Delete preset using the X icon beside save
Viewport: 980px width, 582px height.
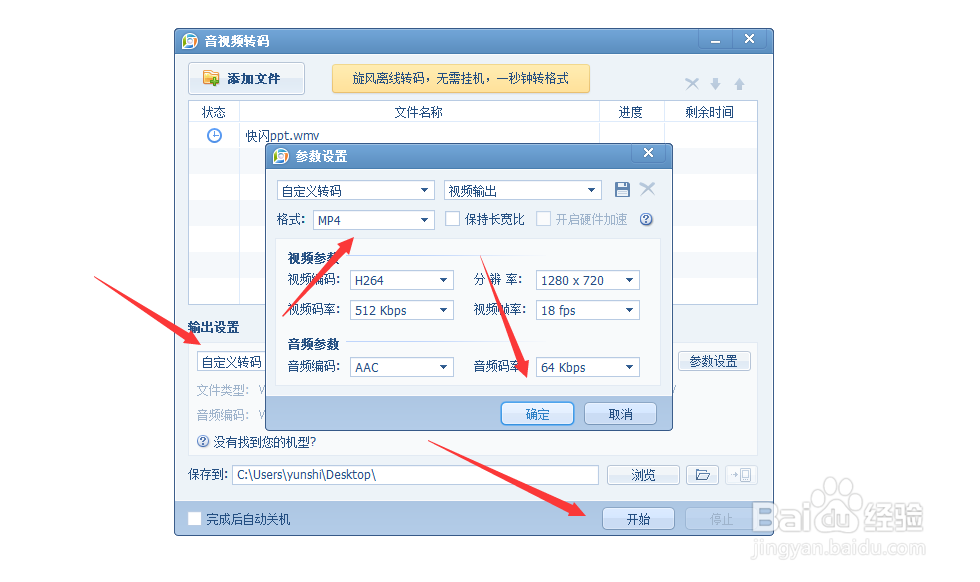pyautogui.click(x=648, y=188)
